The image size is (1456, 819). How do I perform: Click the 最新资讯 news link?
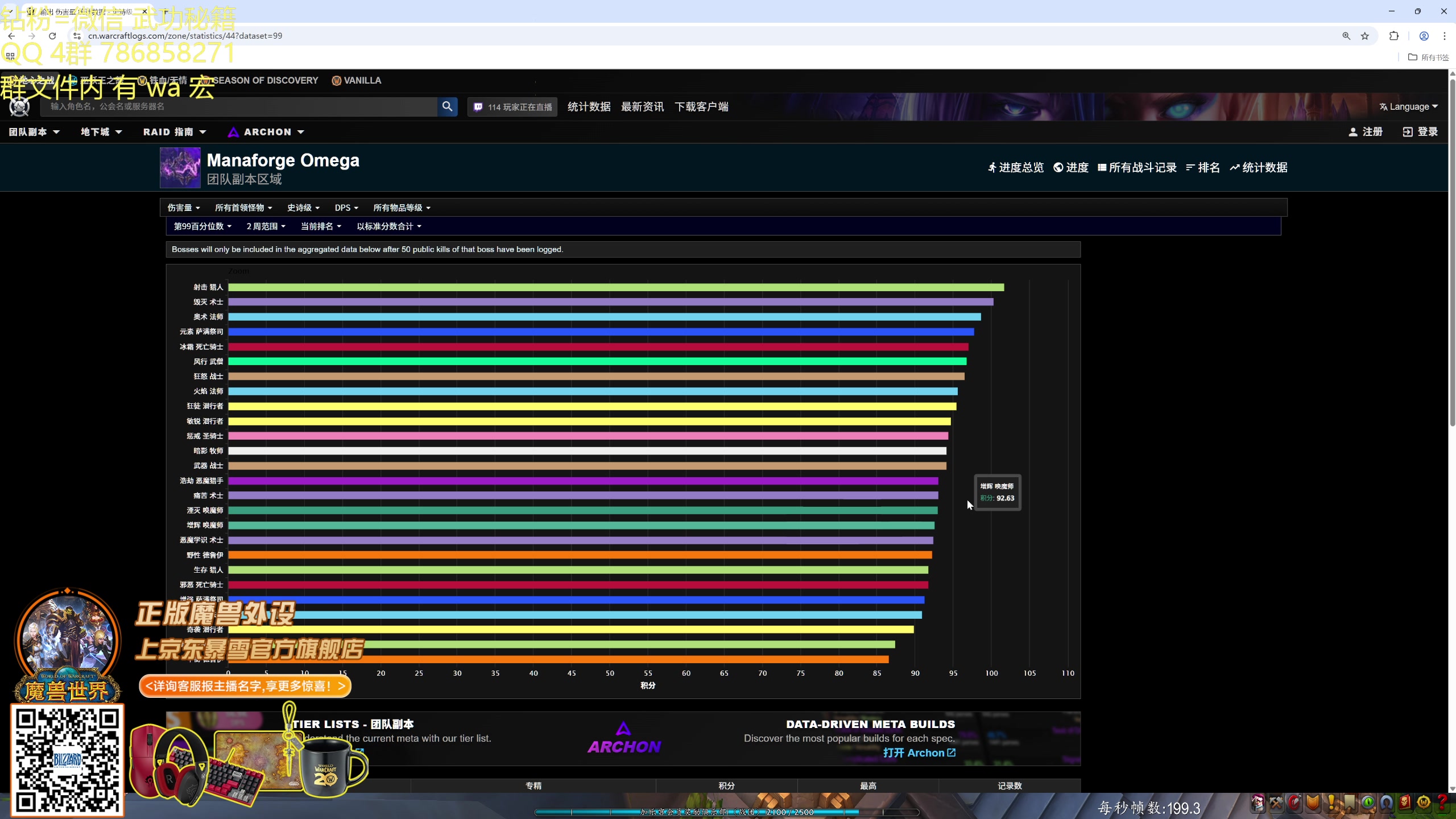[x=643, y=106]
